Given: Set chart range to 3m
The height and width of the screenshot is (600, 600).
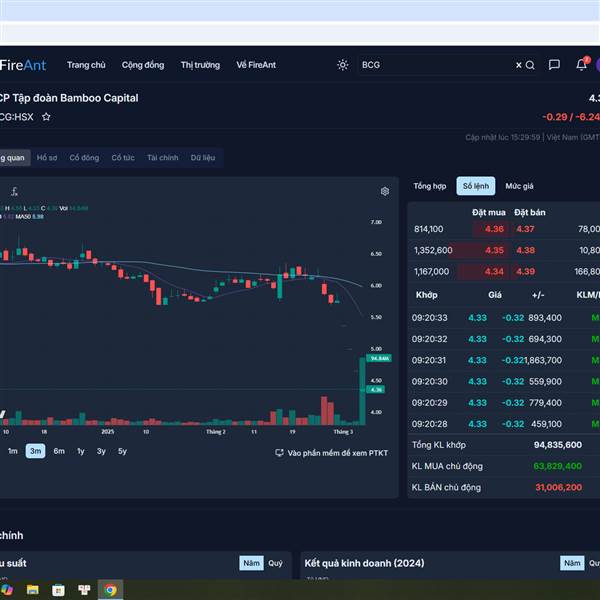Looking at the screenshot, I should click(35, 451).
